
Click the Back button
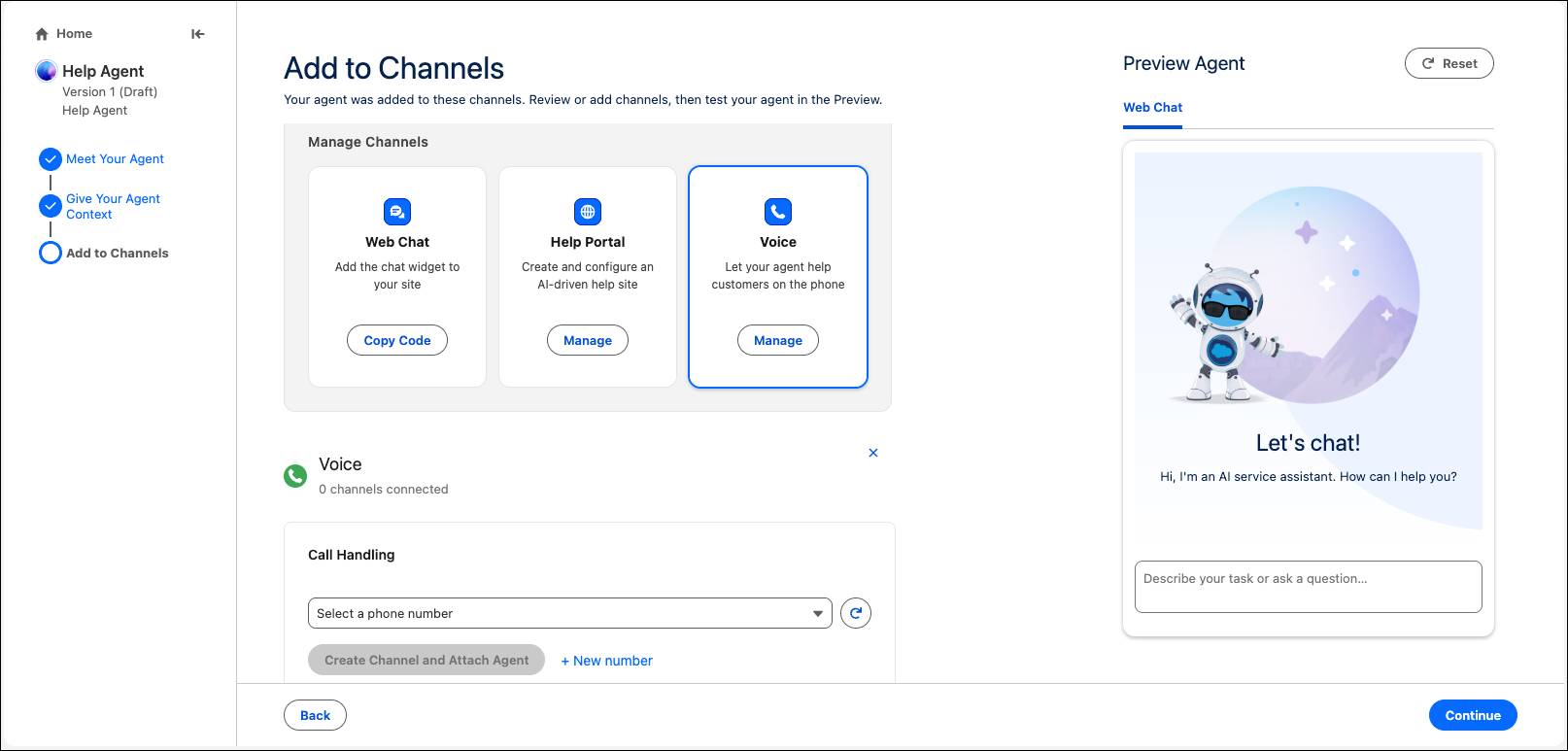(x=315, y=715)
